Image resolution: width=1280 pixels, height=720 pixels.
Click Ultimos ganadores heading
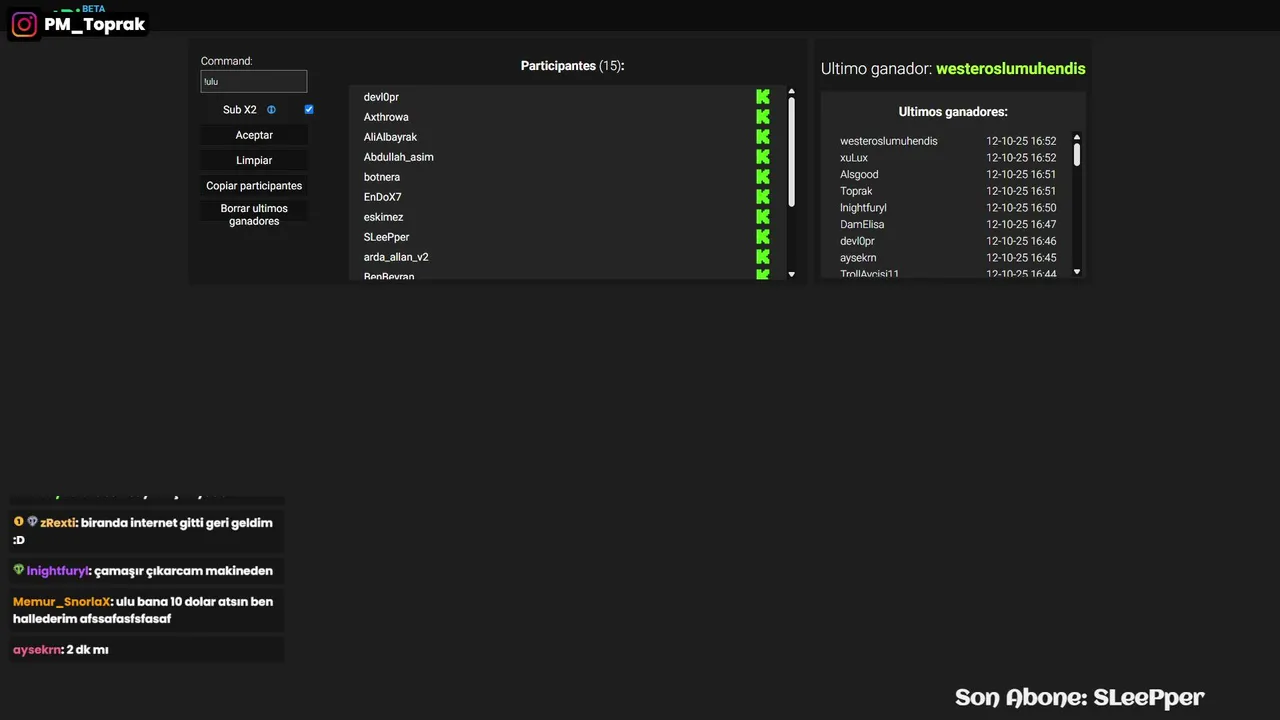953,112
